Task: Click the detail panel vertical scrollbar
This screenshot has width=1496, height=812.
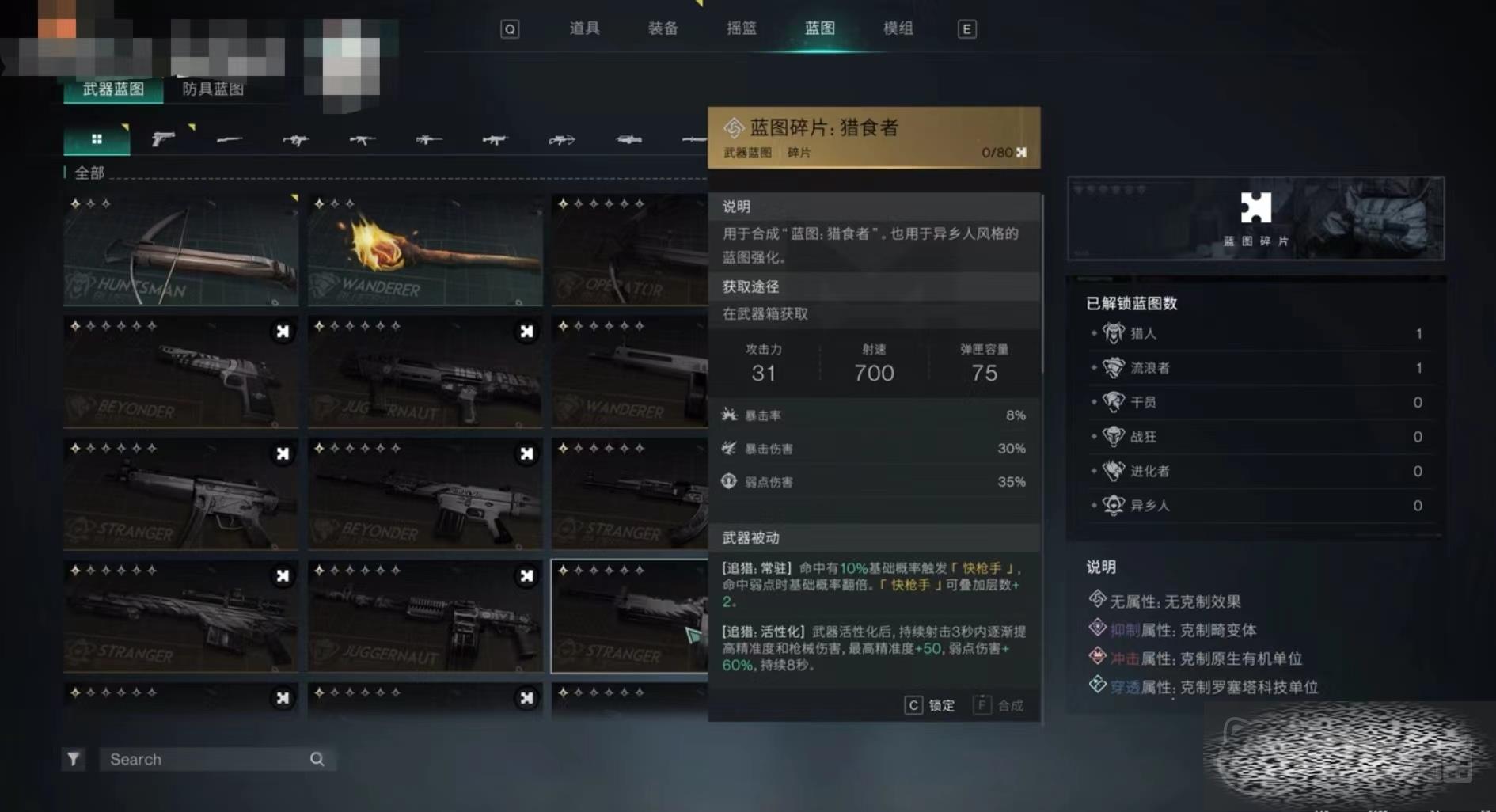Action: pos(1042,285)
